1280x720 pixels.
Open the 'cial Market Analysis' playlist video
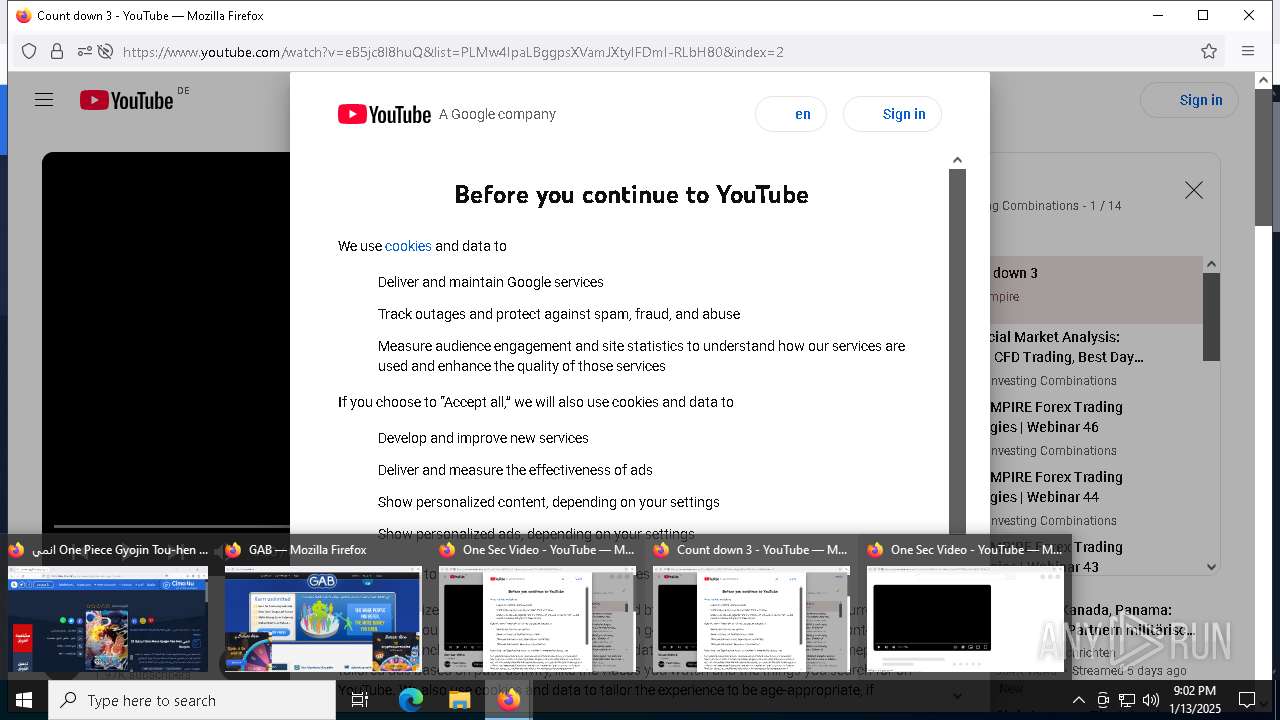point(1096,359)
